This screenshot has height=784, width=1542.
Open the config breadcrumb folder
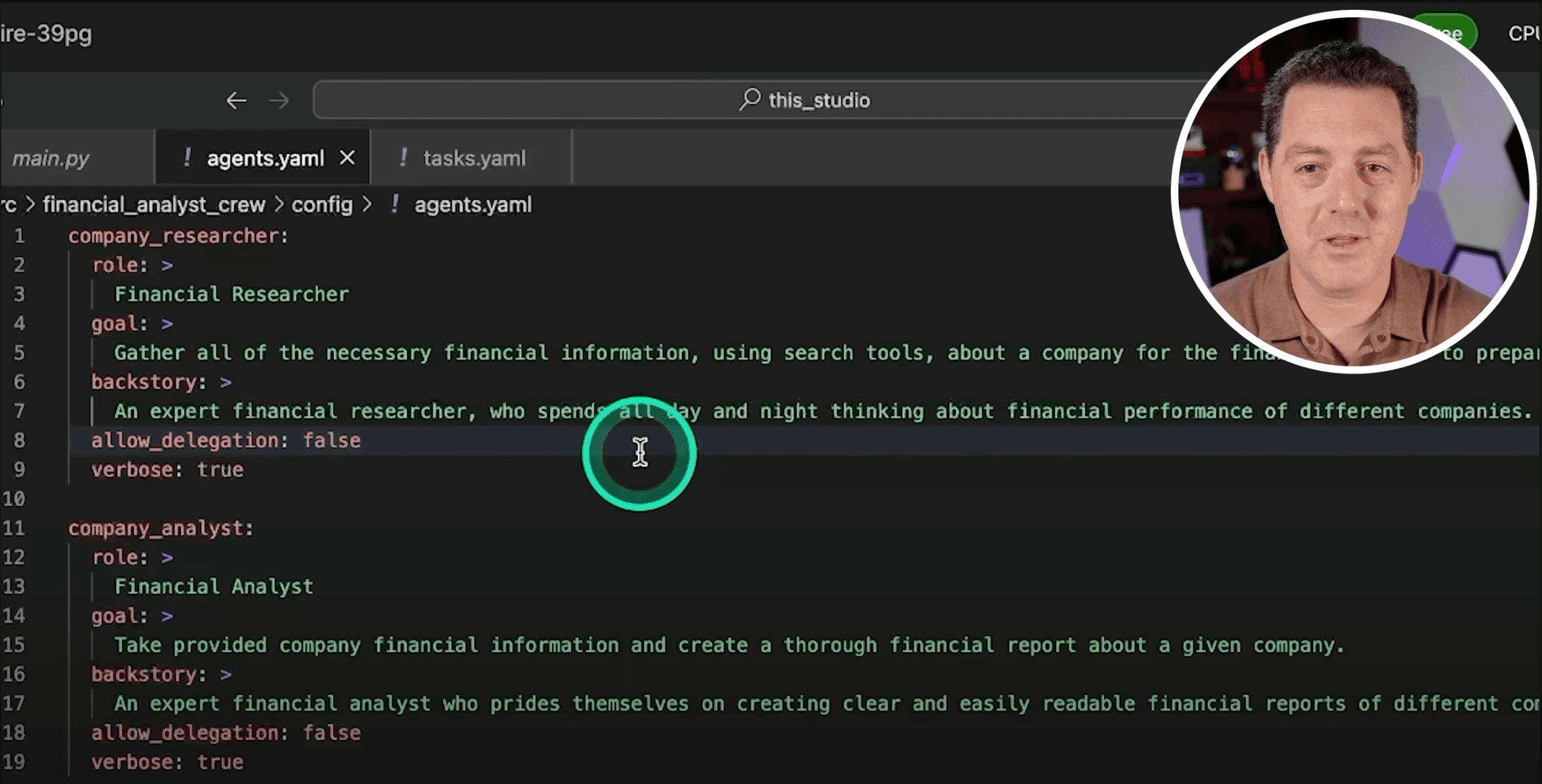(x=322, y=205)
